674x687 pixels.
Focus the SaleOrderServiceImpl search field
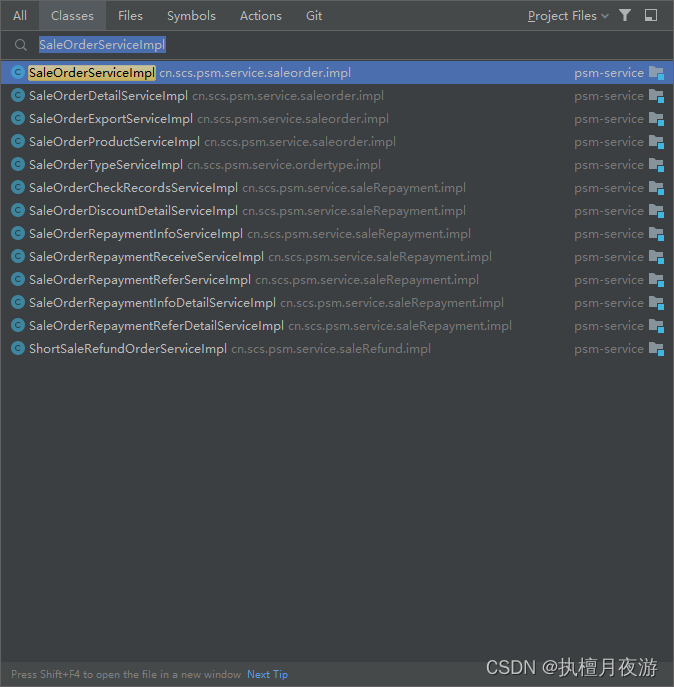pos(337,45)
